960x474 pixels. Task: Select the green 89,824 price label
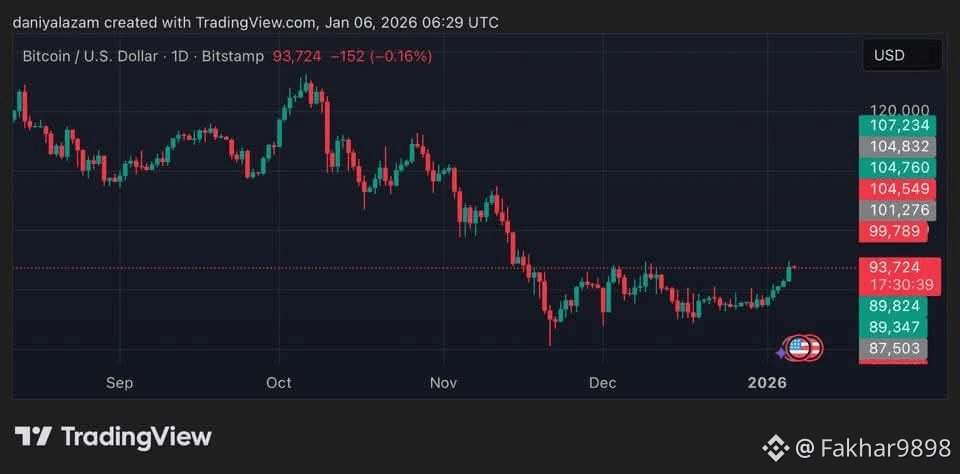894,306
